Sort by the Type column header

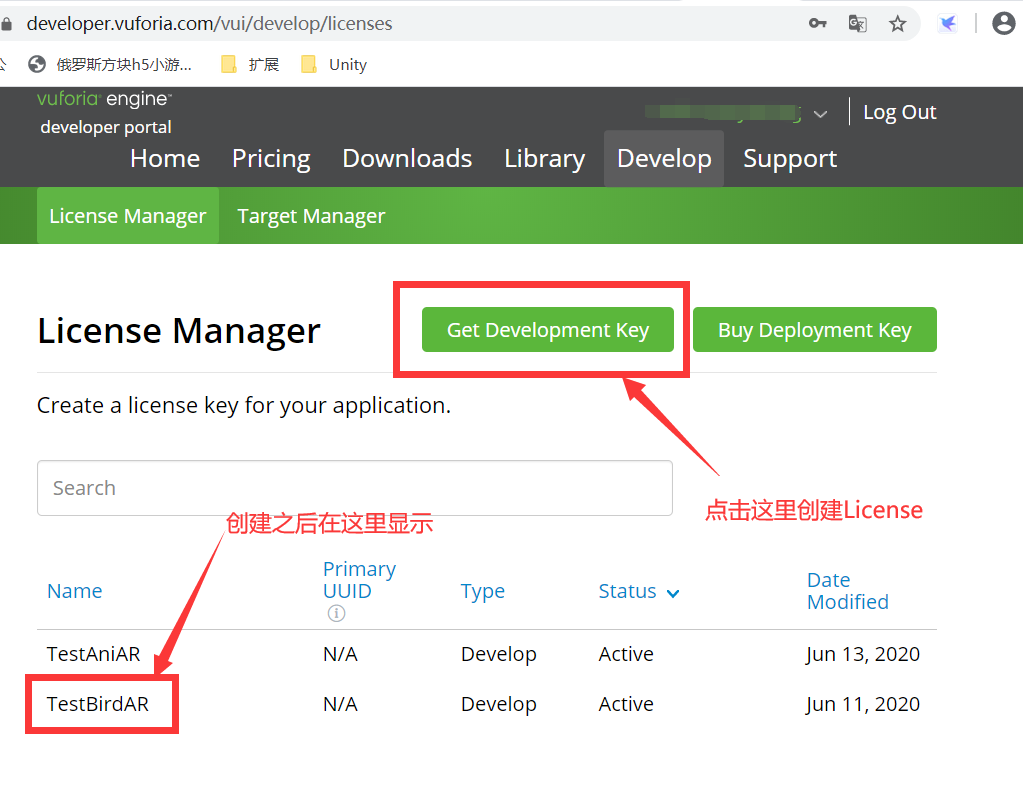483,591
